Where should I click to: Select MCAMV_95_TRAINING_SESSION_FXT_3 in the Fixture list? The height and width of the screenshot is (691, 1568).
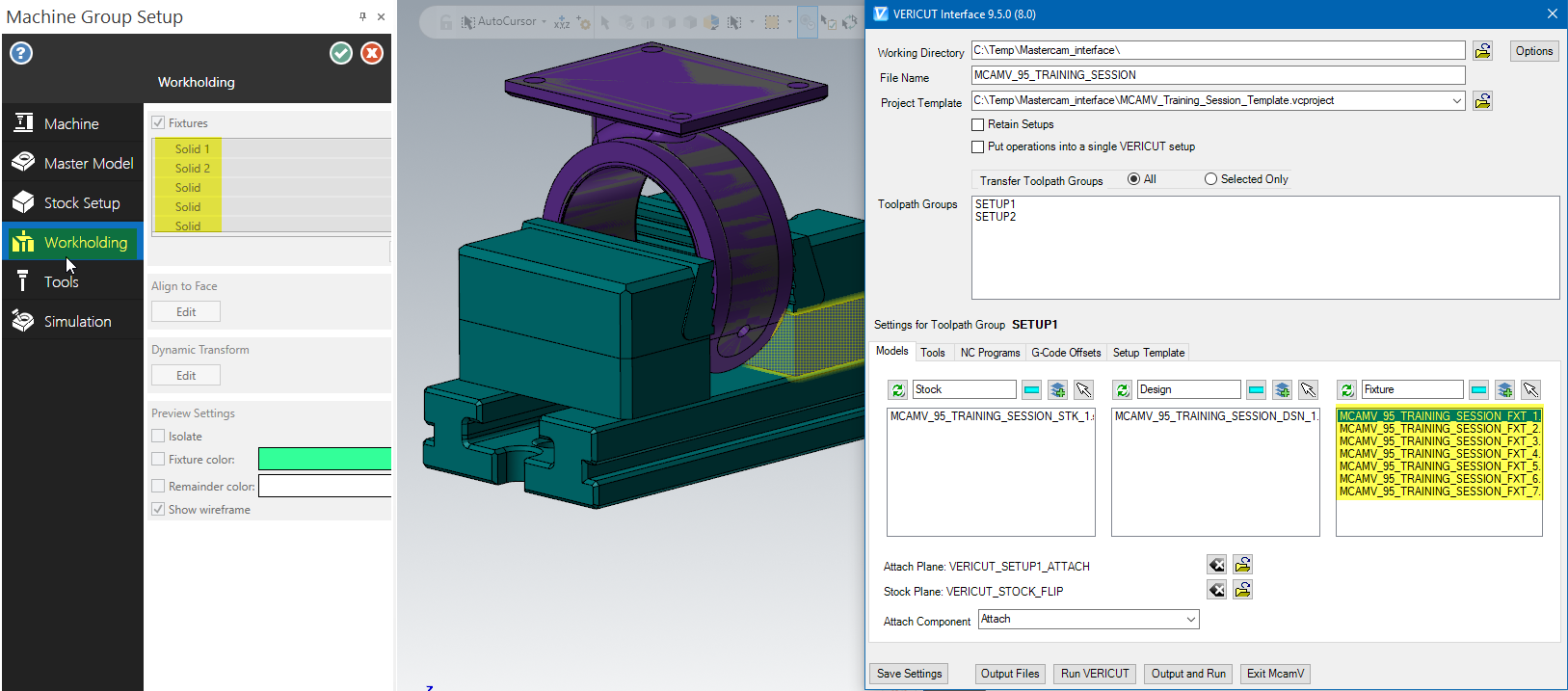coord(1439,441)
